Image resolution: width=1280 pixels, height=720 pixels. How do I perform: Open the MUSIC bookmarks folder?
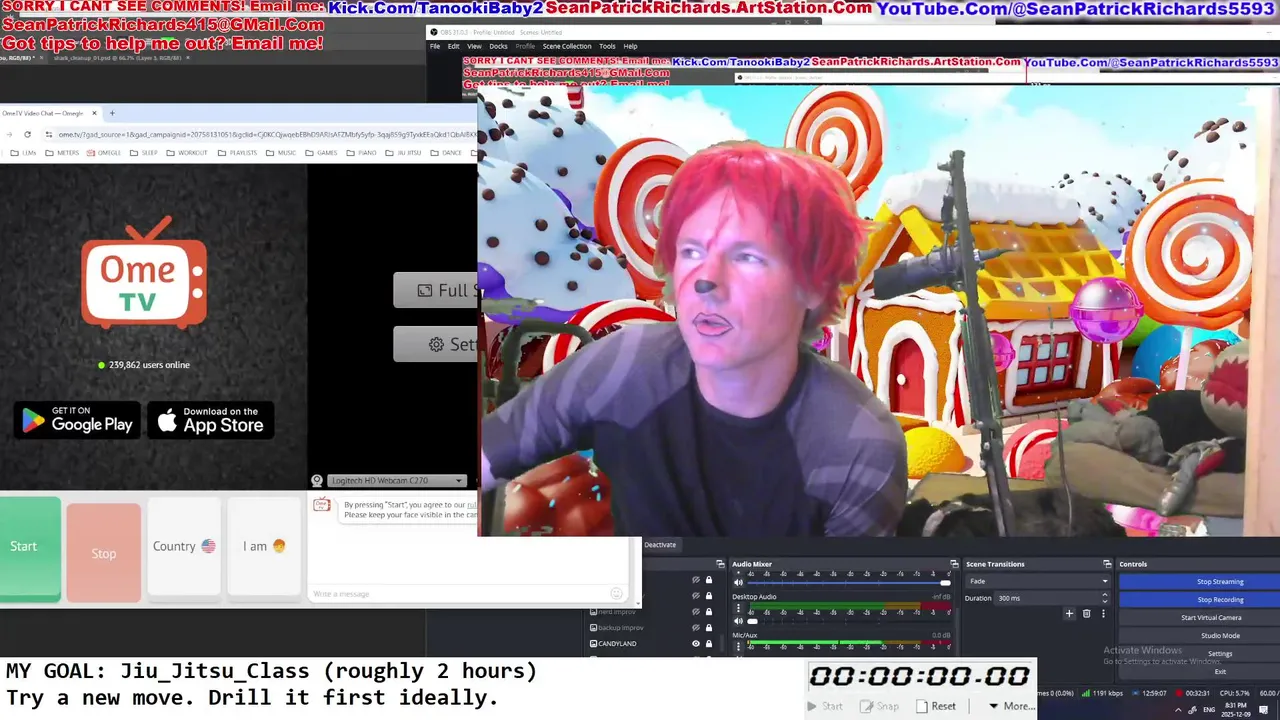click(x=281, y=153)
